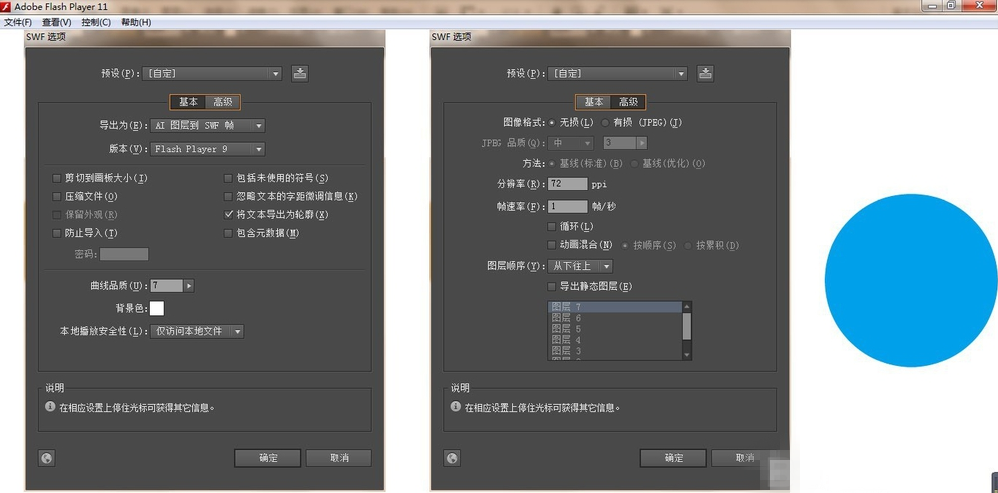
Task: Toggle 动画混合 checkbox
Action: point(552,245)
